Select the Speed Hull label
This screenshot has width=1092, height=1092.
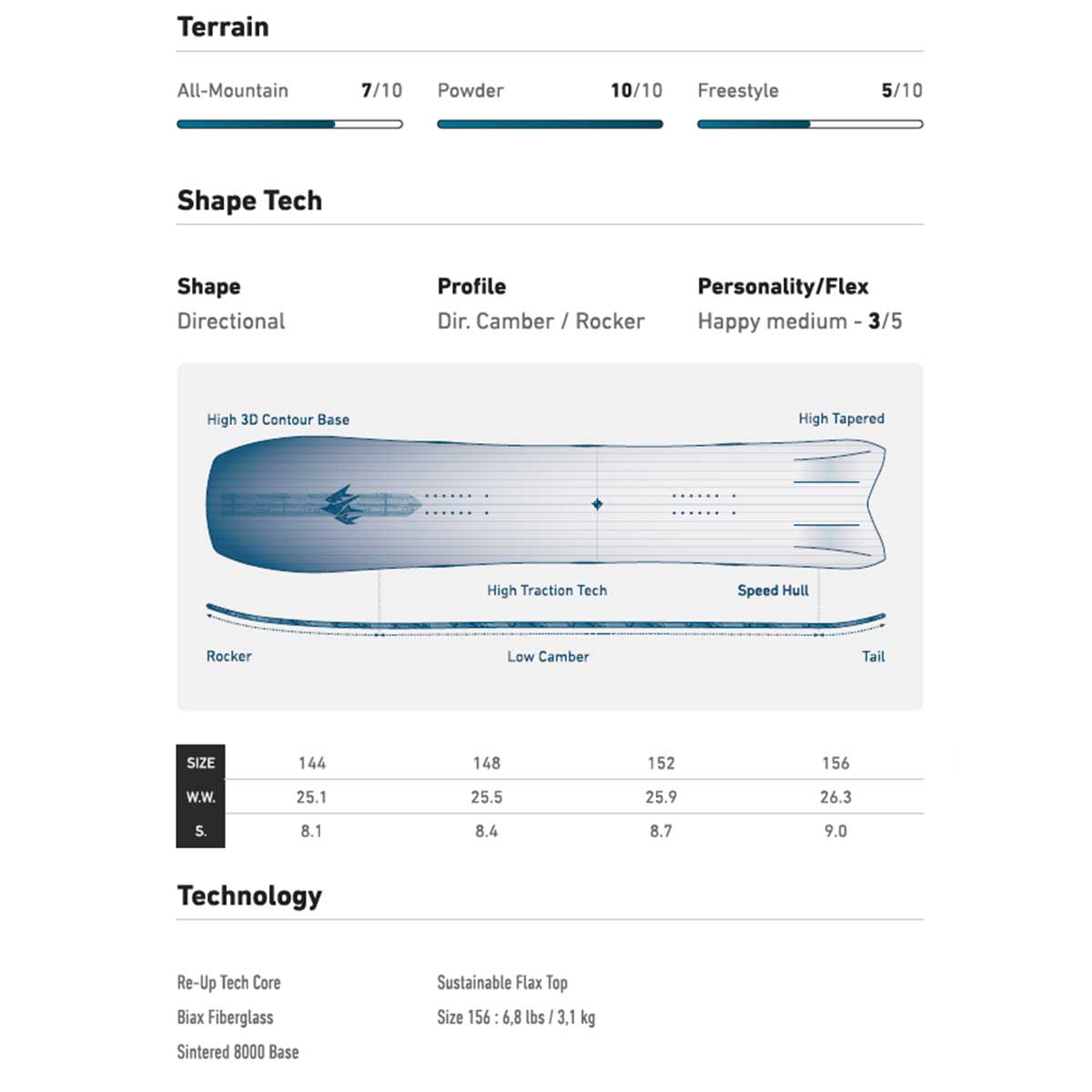click(x=773, y=591)
